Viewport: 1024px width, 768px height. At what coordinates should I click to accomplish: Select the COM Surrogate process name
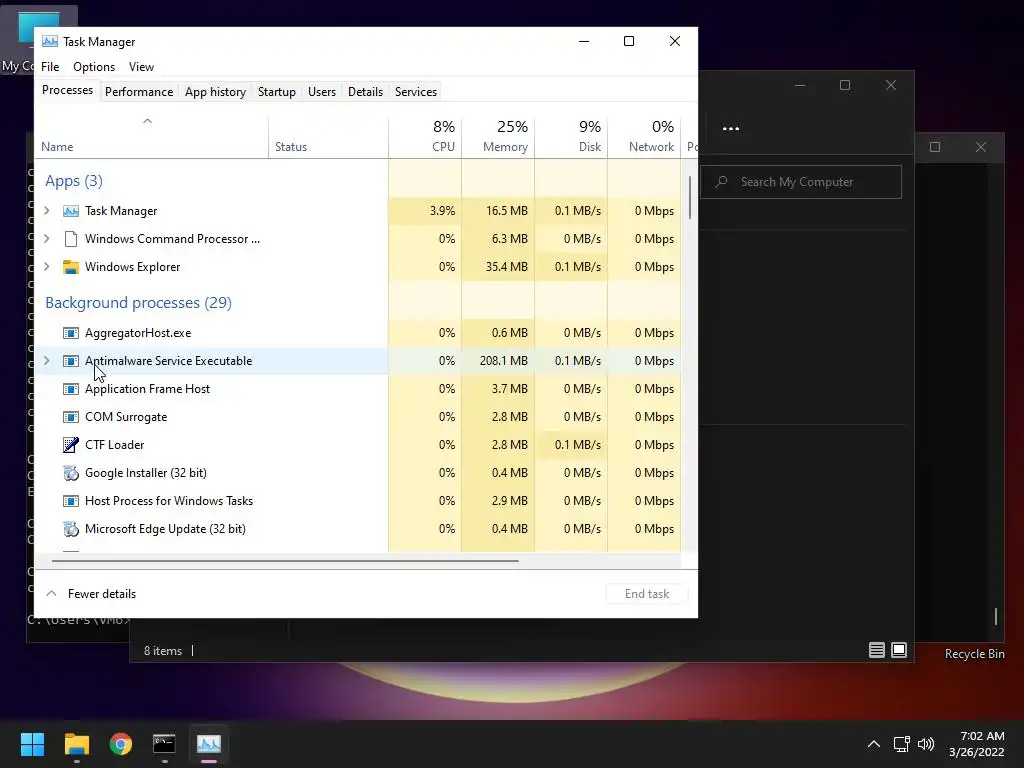pyautogui.click(x=126, y=417)
